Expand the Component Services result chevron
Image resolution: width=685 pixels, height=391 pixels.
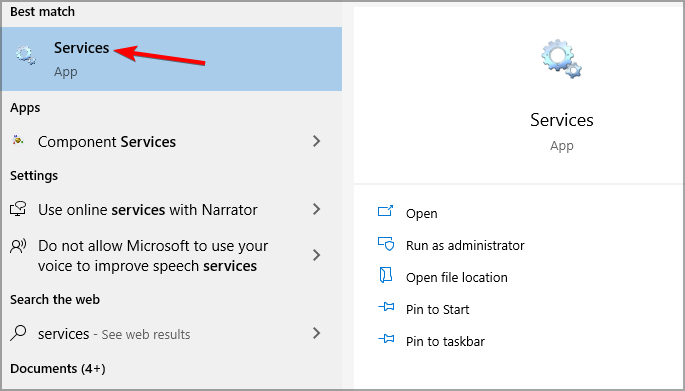[317, 141]
